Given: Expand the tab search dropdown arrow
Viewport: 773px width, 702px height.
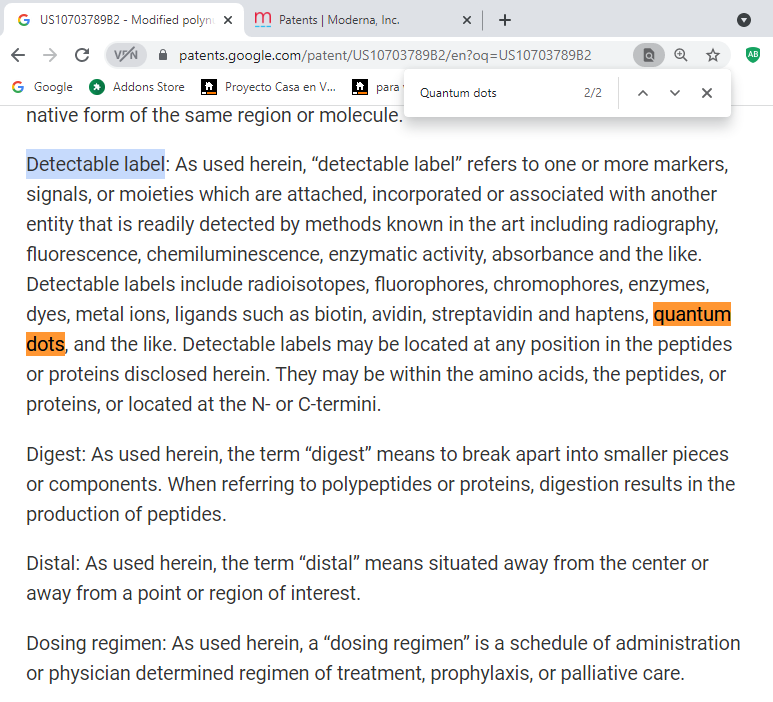Looking at the screenshot, I should click(744, 20).
